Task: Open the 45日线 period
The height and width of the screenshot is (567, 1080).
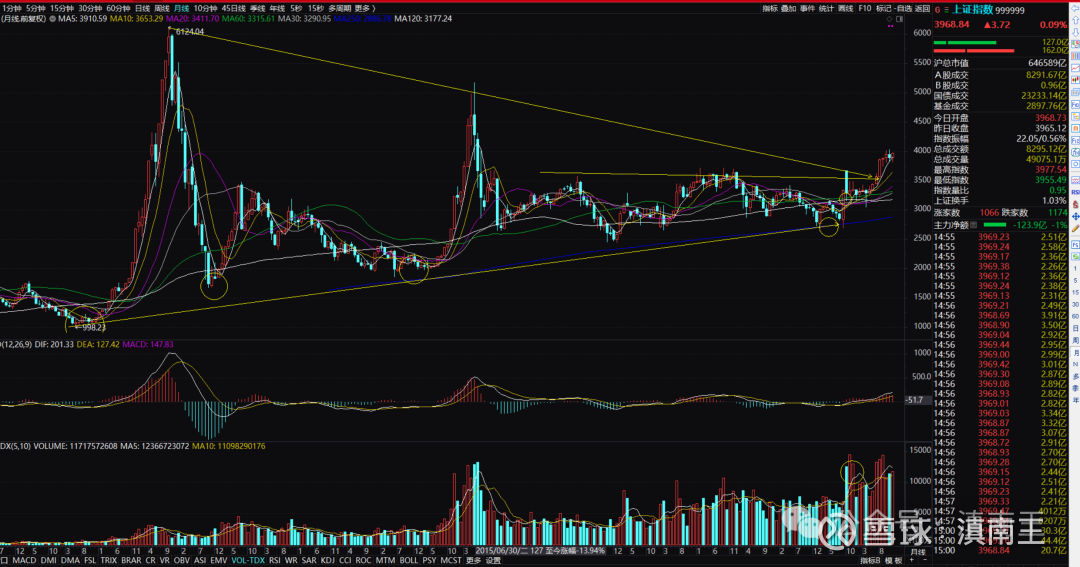Action: 233,8
